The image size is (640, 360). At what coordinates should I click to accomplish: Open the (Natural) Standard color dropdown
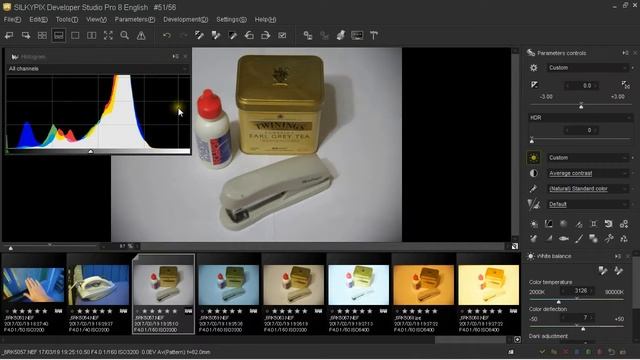click(x=587, y=189)
